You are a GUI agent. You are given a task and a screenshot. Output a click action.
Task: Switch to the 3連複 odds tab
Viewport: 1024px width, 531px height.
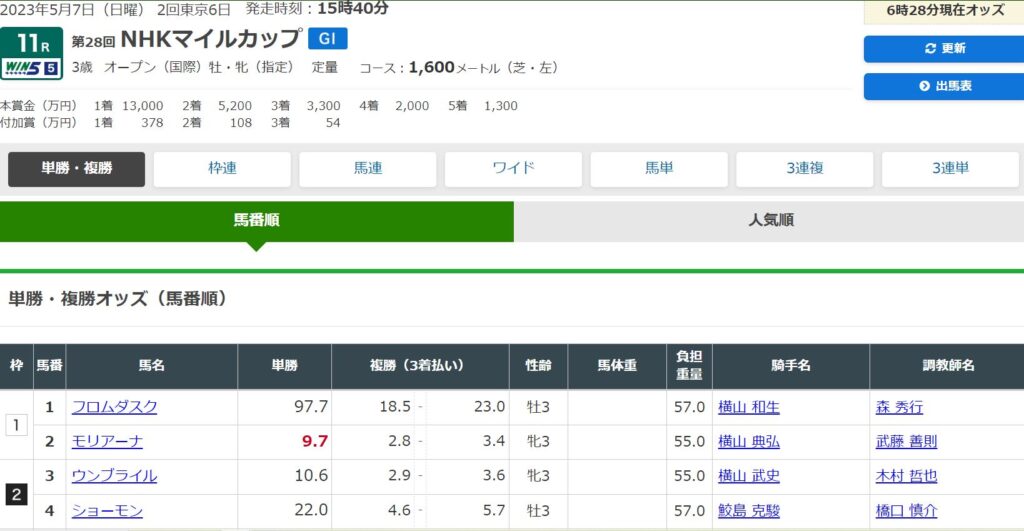805,169
